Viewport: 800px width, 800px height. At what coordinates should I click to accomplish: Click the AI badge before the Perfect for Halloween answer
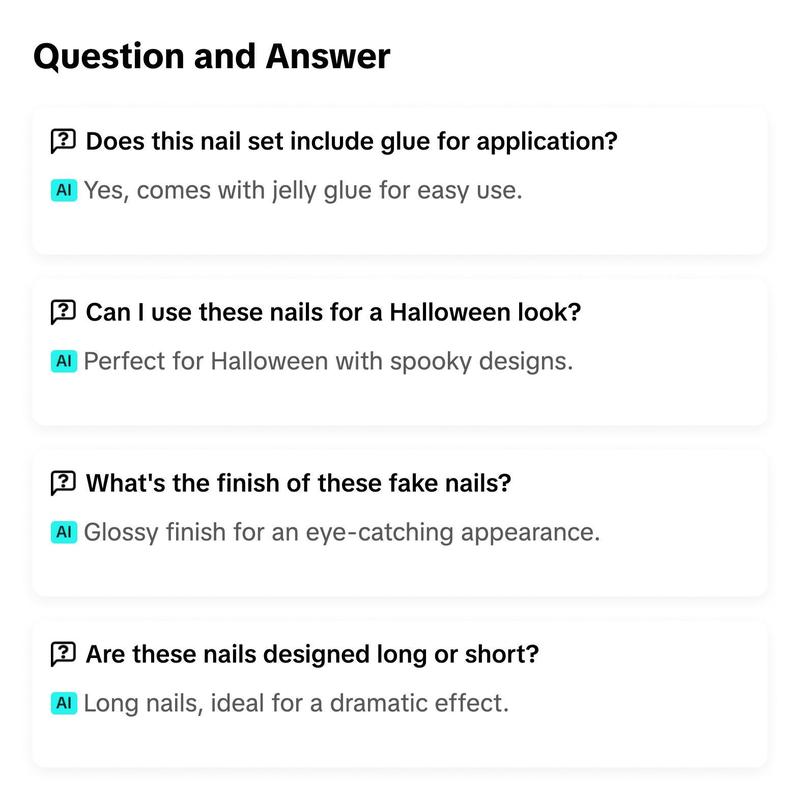click(64, 361)
